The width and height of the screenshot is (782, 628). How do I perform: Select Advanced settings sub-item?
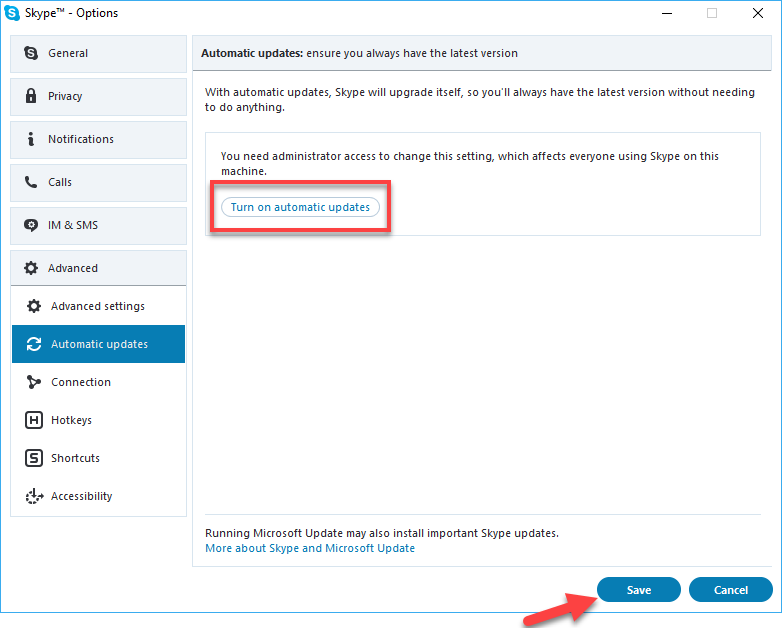click(x=98, y=306)
